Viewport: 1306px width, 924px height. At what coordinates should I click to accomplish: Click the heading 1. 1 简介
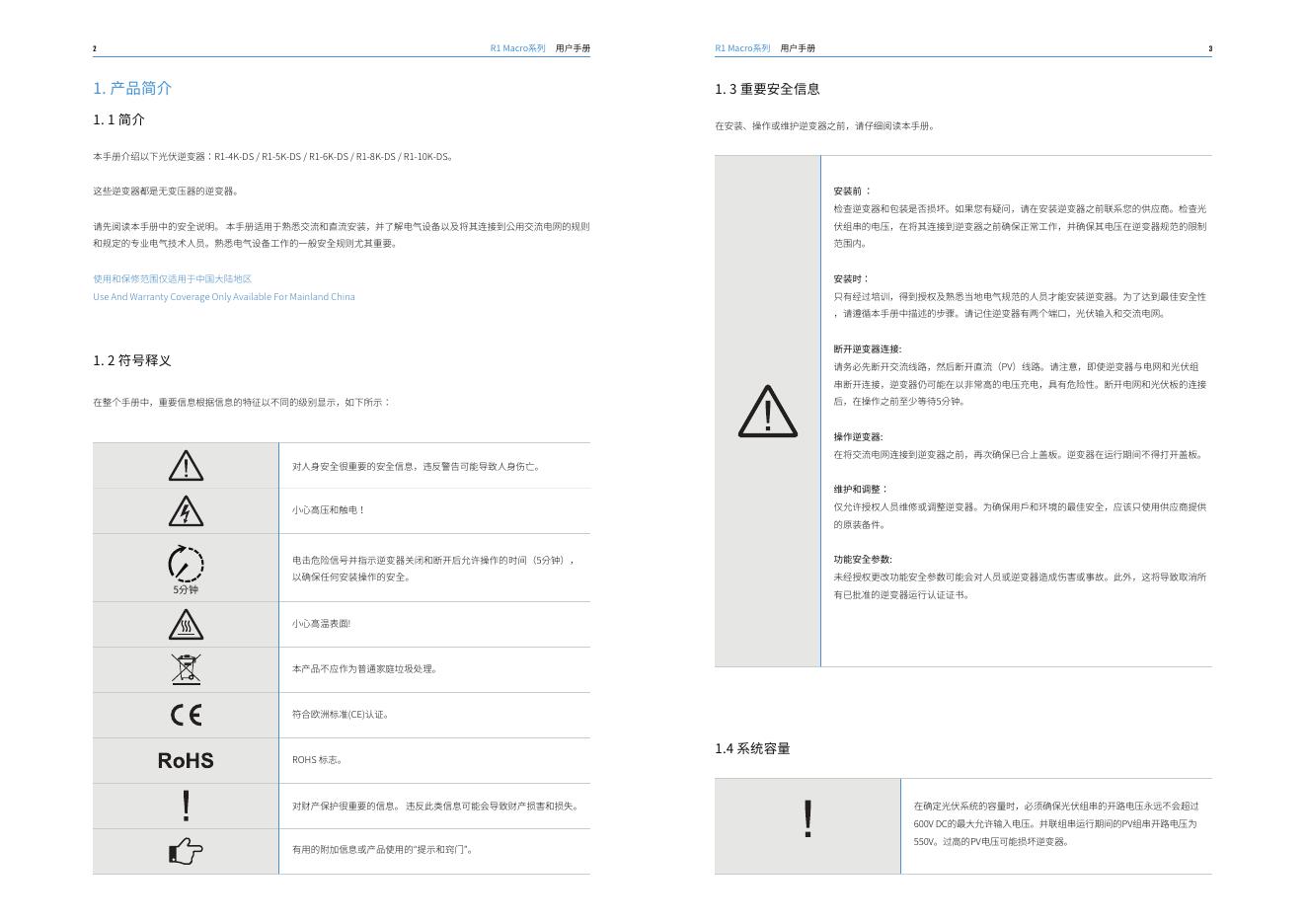coord(118,119)
